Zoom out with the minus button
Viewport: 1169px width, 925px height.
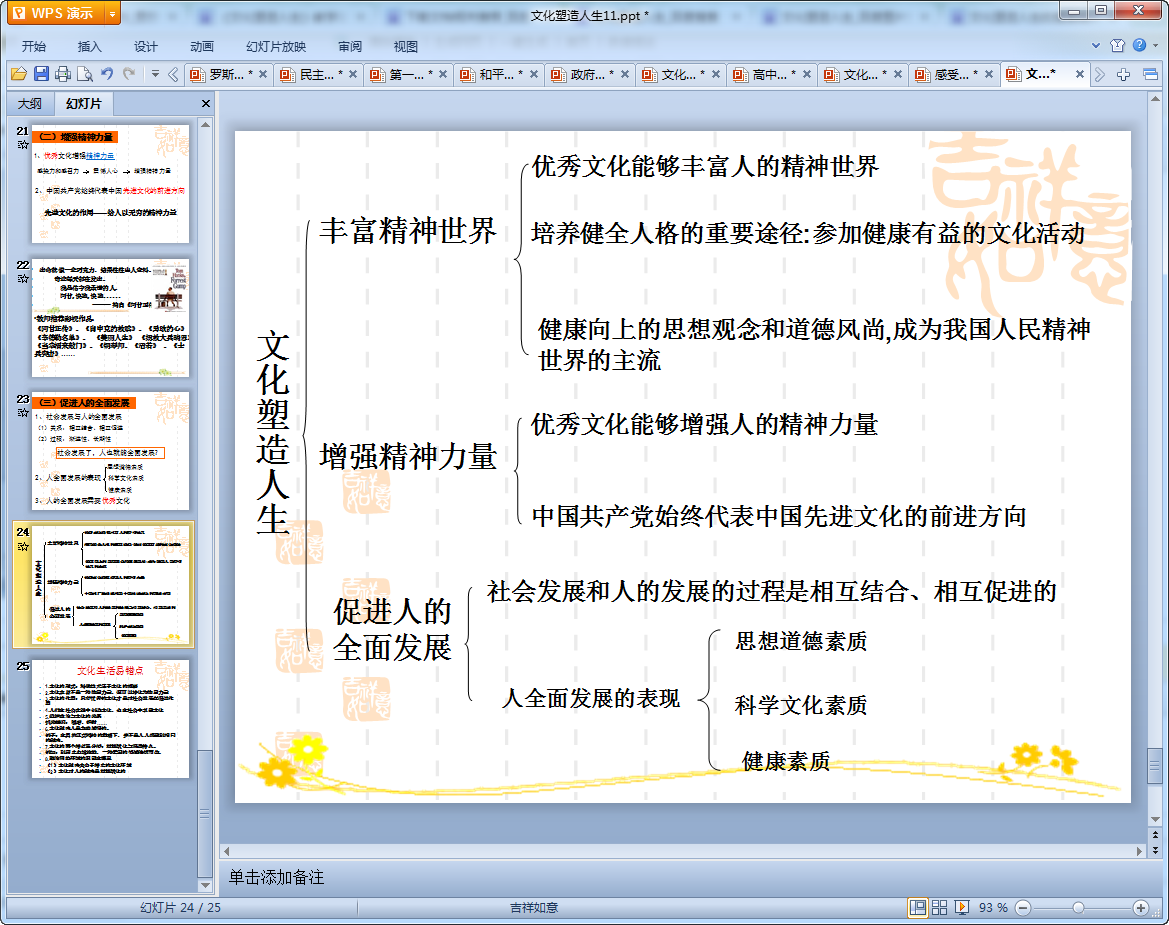[1023, 907]
